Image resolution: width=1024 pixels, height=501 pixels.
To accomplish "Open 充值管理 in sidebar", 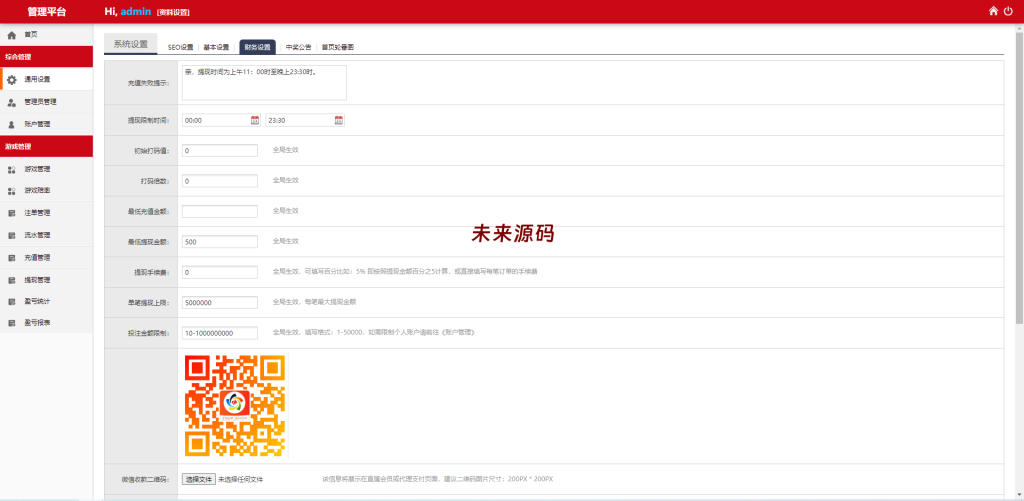I will (46, 257).
